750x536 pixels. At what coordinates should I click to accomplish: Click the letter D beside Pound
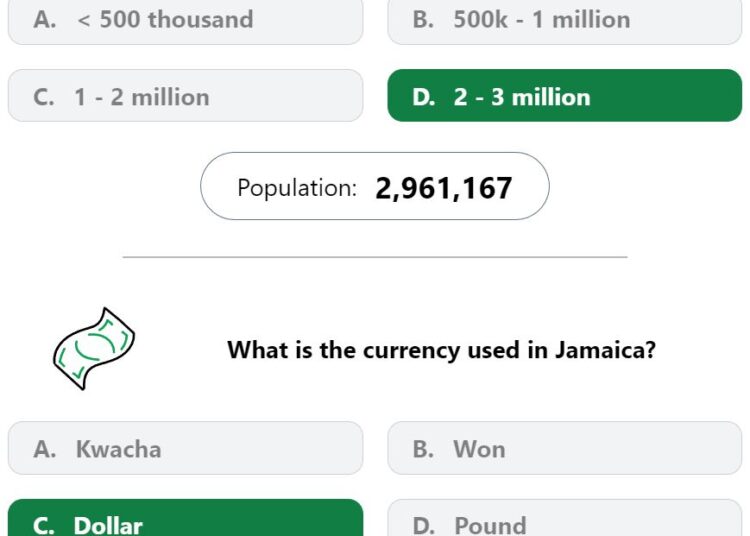pyautogui.click(x=424, y=526)
